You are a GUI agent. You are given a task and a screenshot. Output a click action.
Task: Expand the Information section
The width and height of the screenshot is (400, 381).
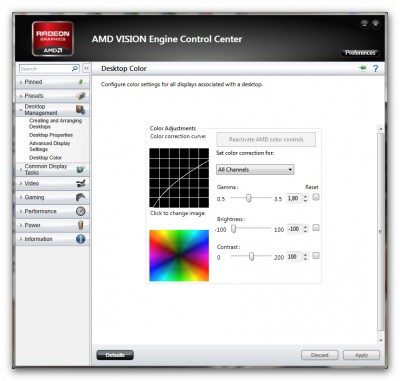(21, 239)
